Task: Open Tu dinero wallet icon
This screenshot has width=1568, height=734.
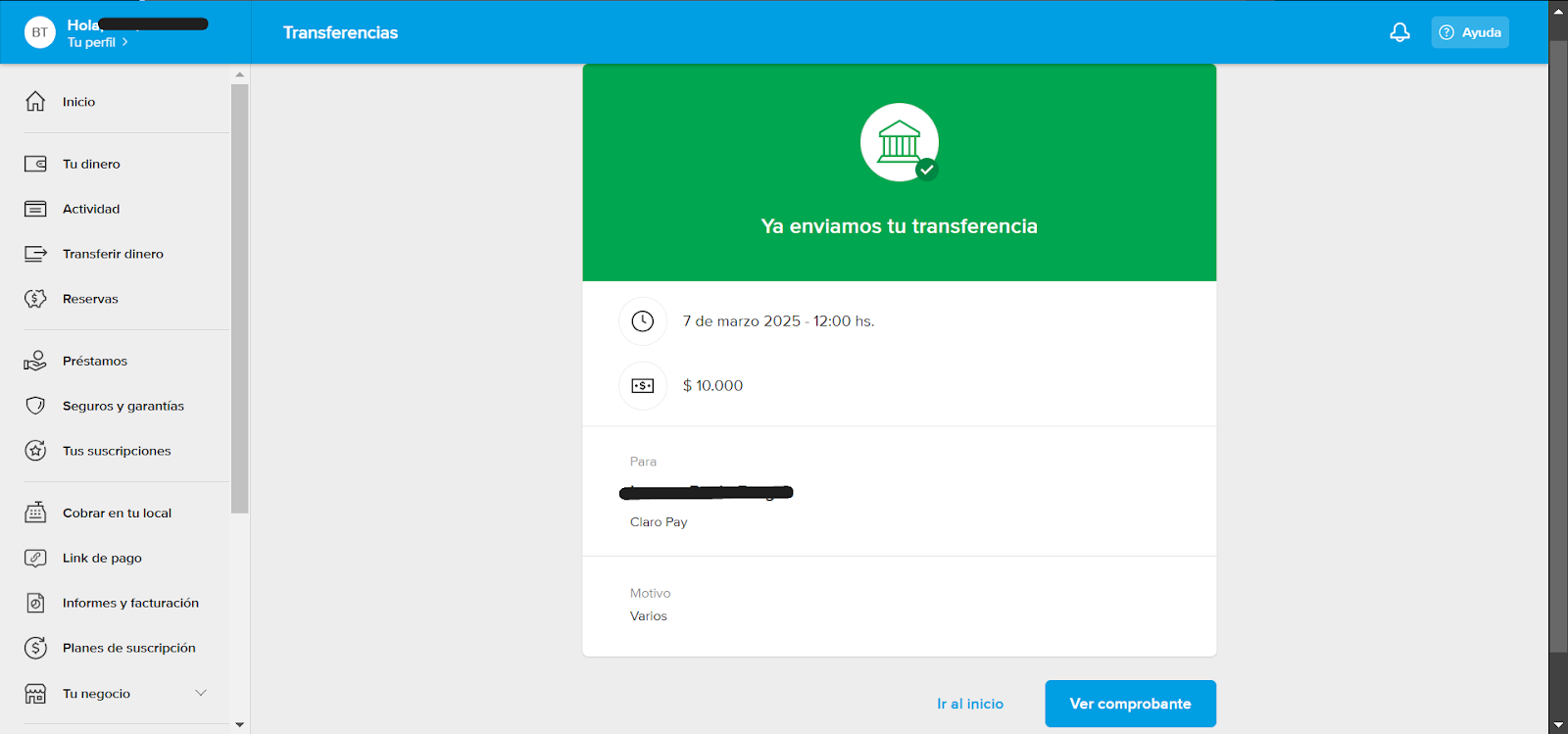Action: pyautogui.click(x=35, y=164)
